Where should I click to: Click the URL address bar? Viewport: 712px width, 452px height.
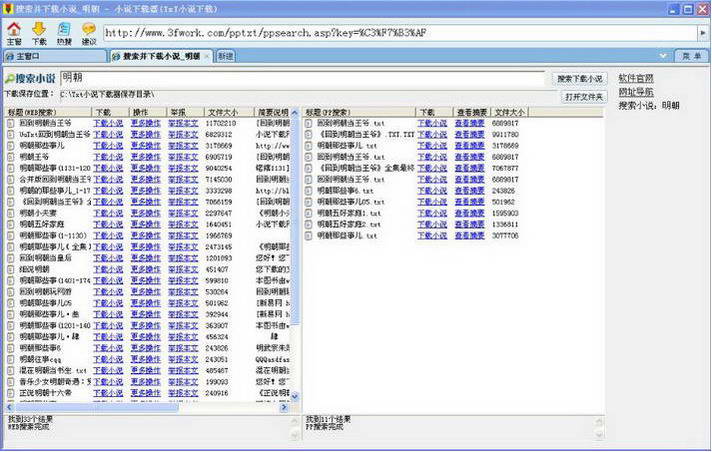coord(400,33)
